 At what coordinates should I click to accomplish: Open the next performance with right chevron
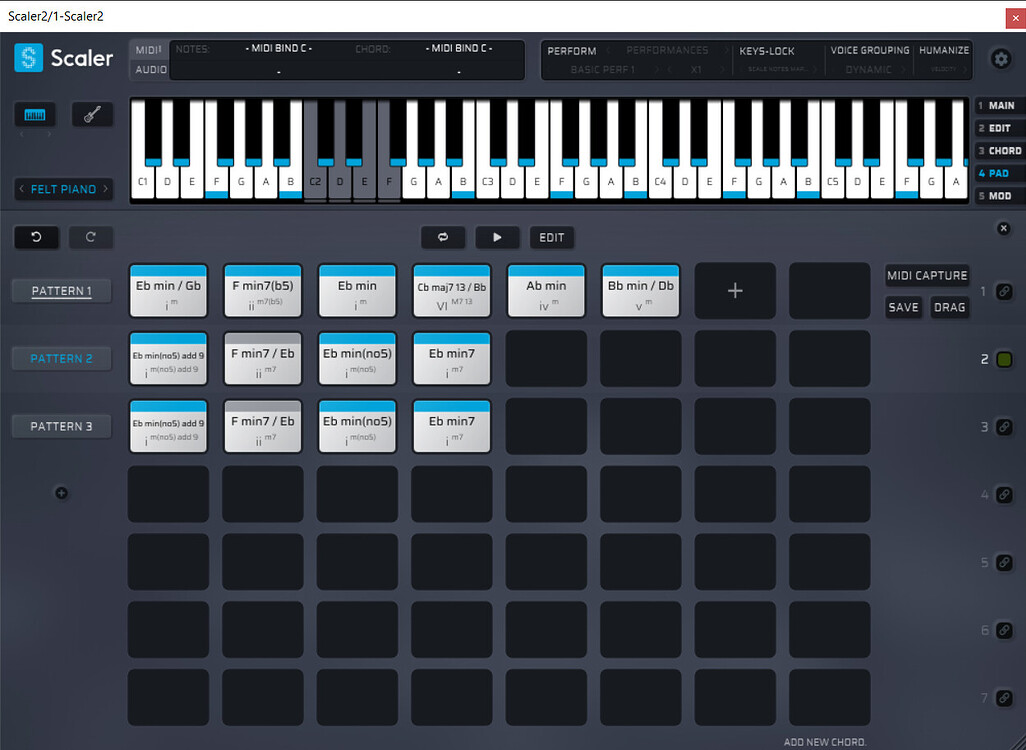tap(728, 49)
